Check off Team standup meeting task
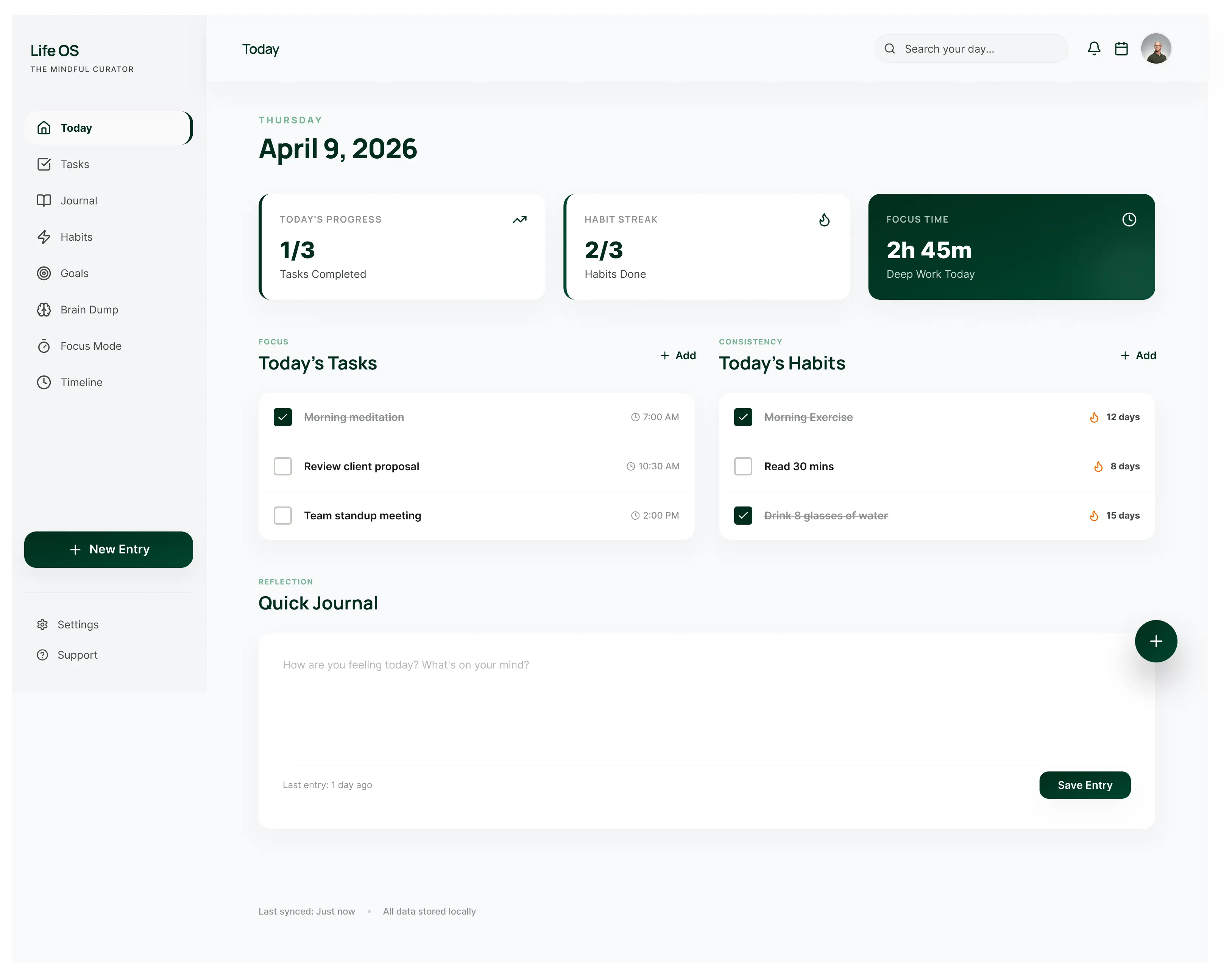Image resolution: width=1232 pixels, height=963 pixels. (x=282, y=516)
